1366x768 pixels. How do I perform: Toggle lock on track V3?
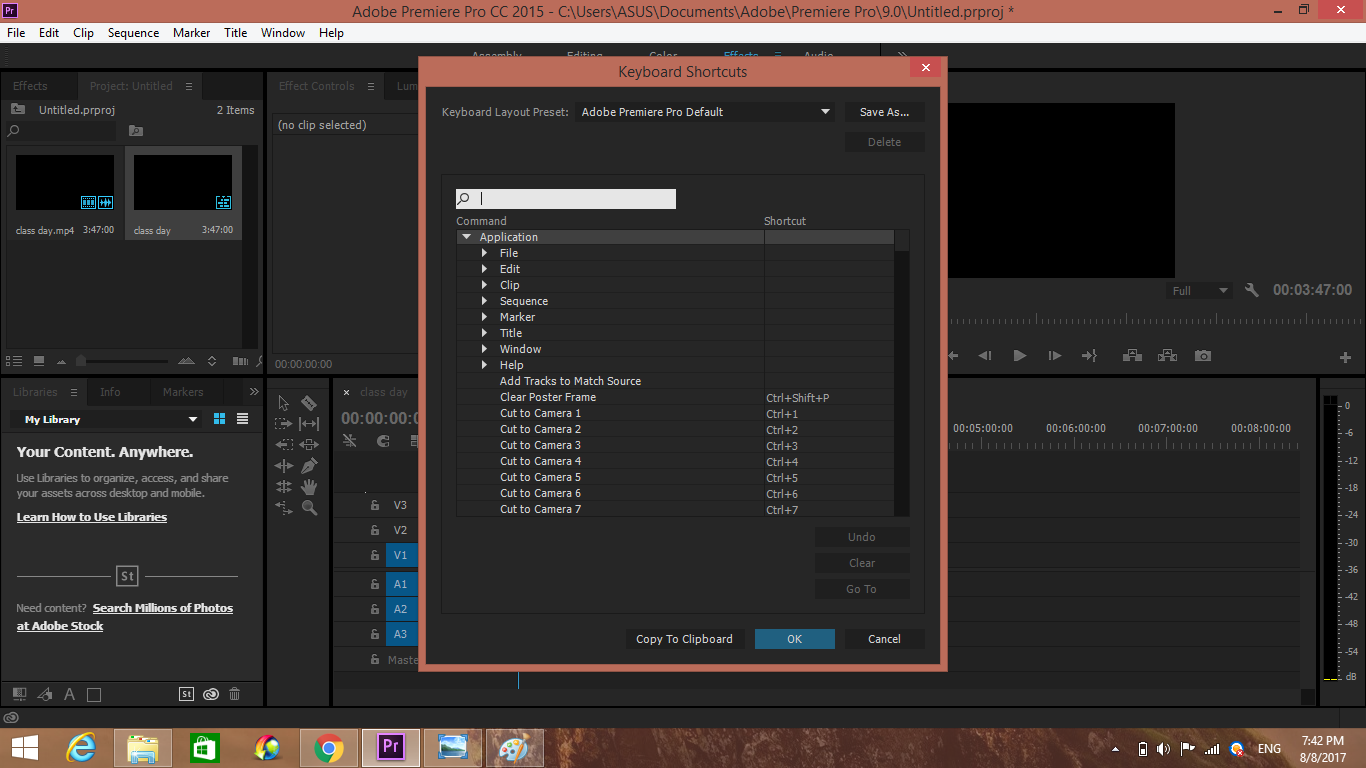pyautogui.click(x=375, y=506)
